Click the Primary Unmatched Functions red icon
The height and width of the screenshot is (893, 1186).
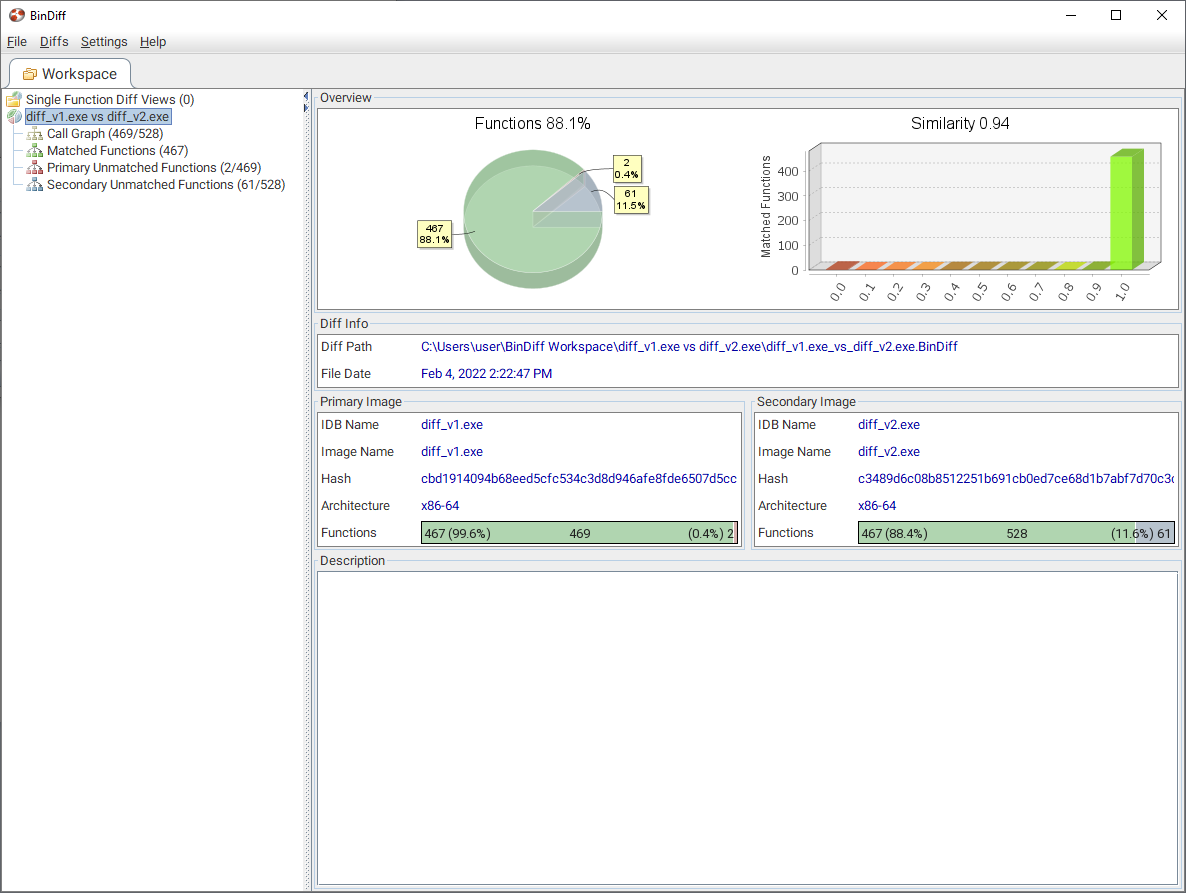pos(35,168)
